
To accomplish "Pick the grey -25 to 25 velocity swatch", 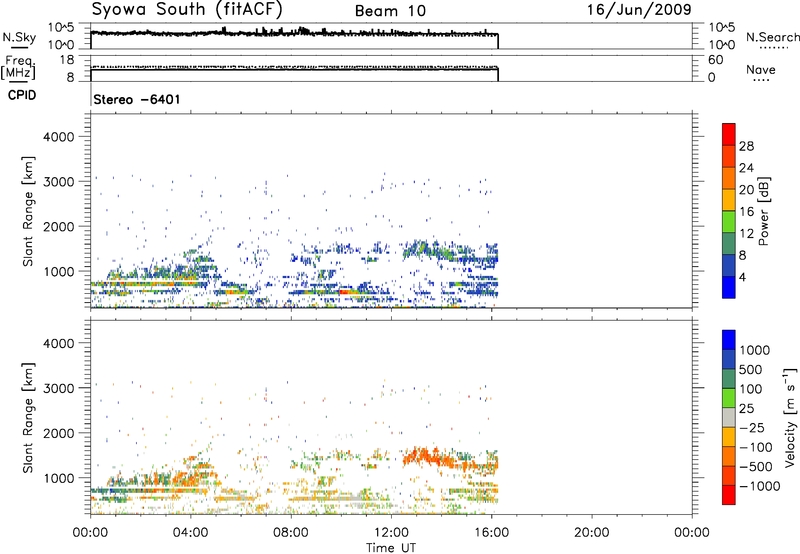I will (x=729, y=417).
